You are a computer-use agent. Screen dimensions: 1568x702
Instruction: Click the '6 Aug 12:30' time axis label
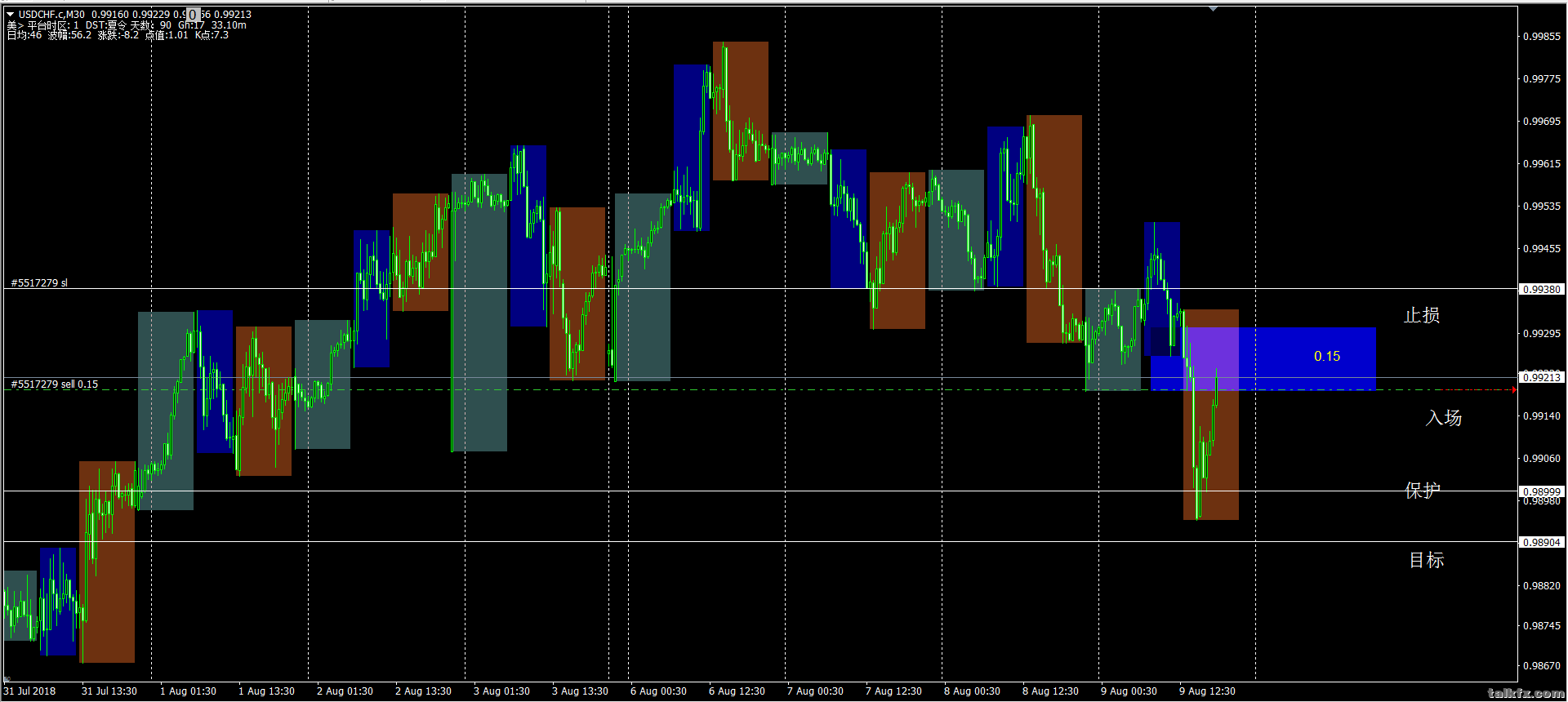coord(737,691)
